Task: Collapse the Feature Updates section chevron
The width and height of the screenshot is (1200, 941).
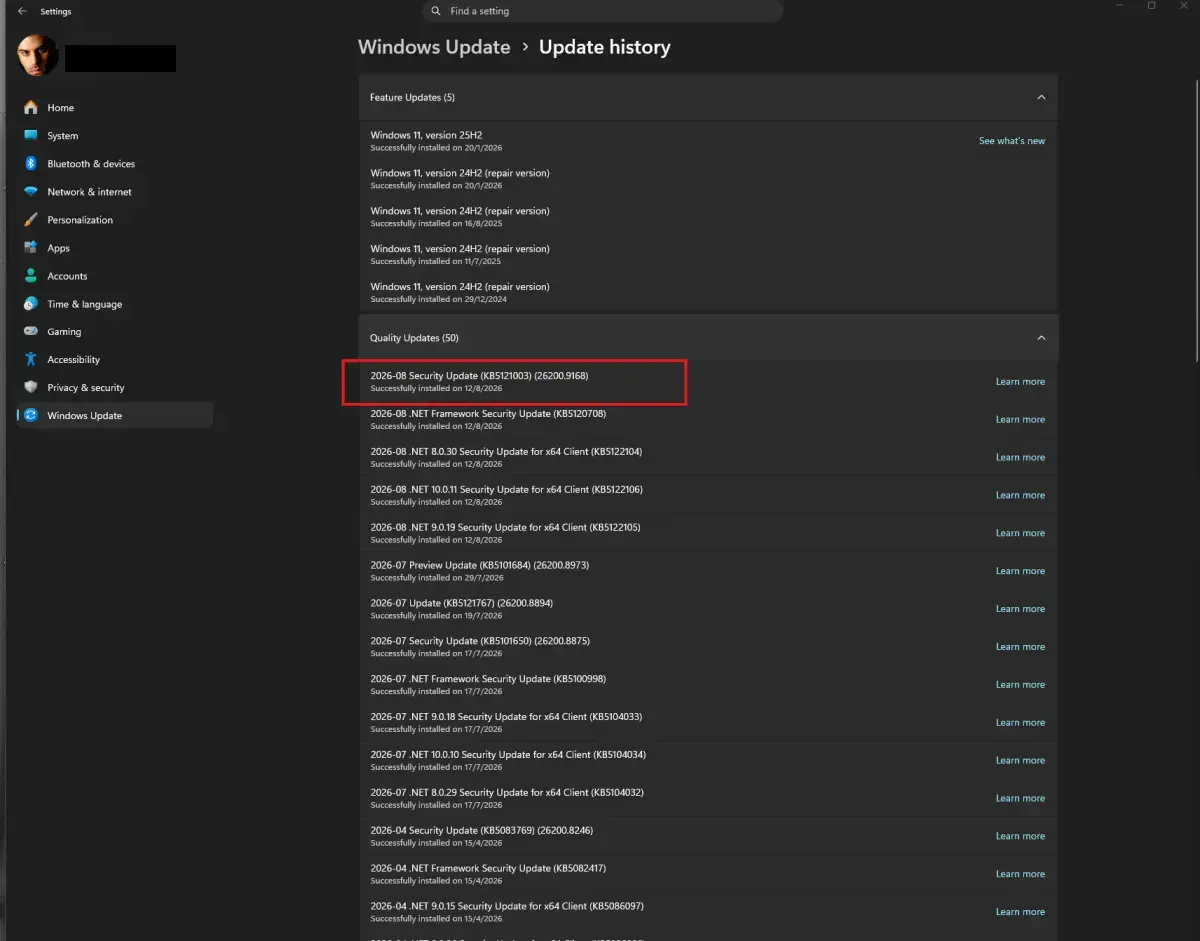Action: pos(1041,97)
